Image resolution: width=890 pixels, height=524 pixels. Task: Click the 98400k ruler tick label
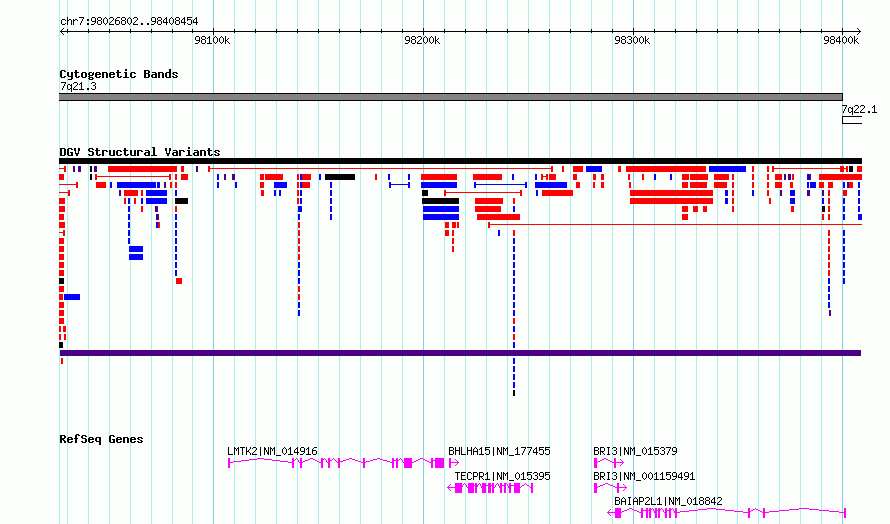click(x=841, y=40)
